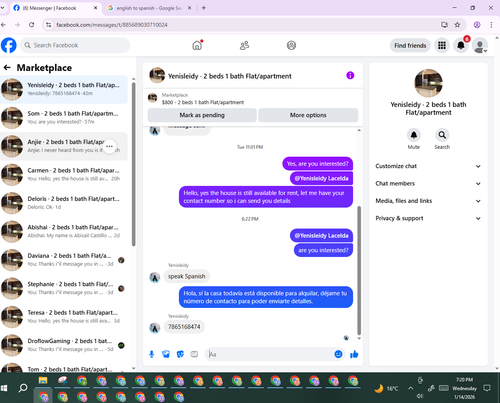This screenshot has height=403, width=500.
Task: Click the Mute bell icon
Action: point(414,135)
